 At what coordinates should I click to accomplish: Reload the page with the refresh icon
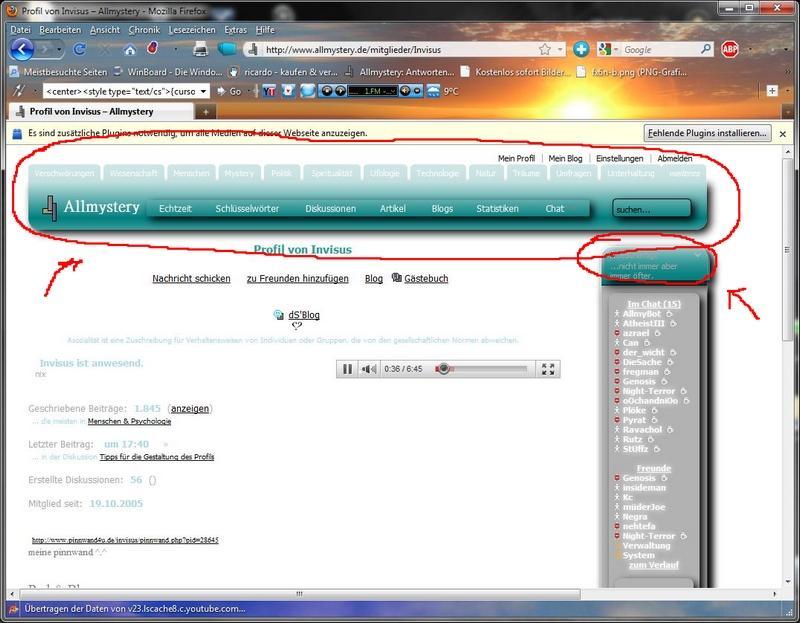80,49
